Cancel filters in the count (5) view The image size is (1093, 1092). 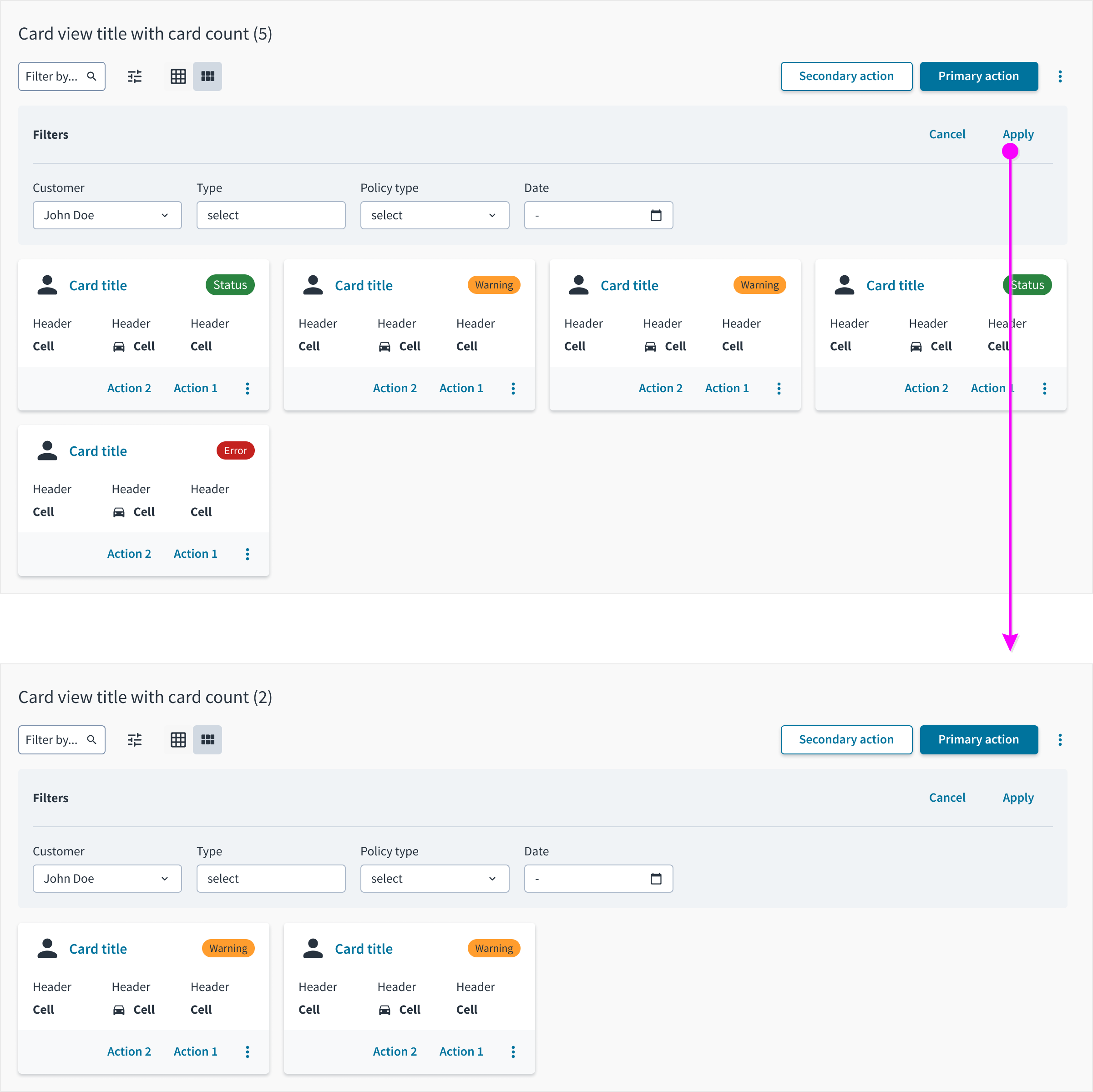pos(946,134)
